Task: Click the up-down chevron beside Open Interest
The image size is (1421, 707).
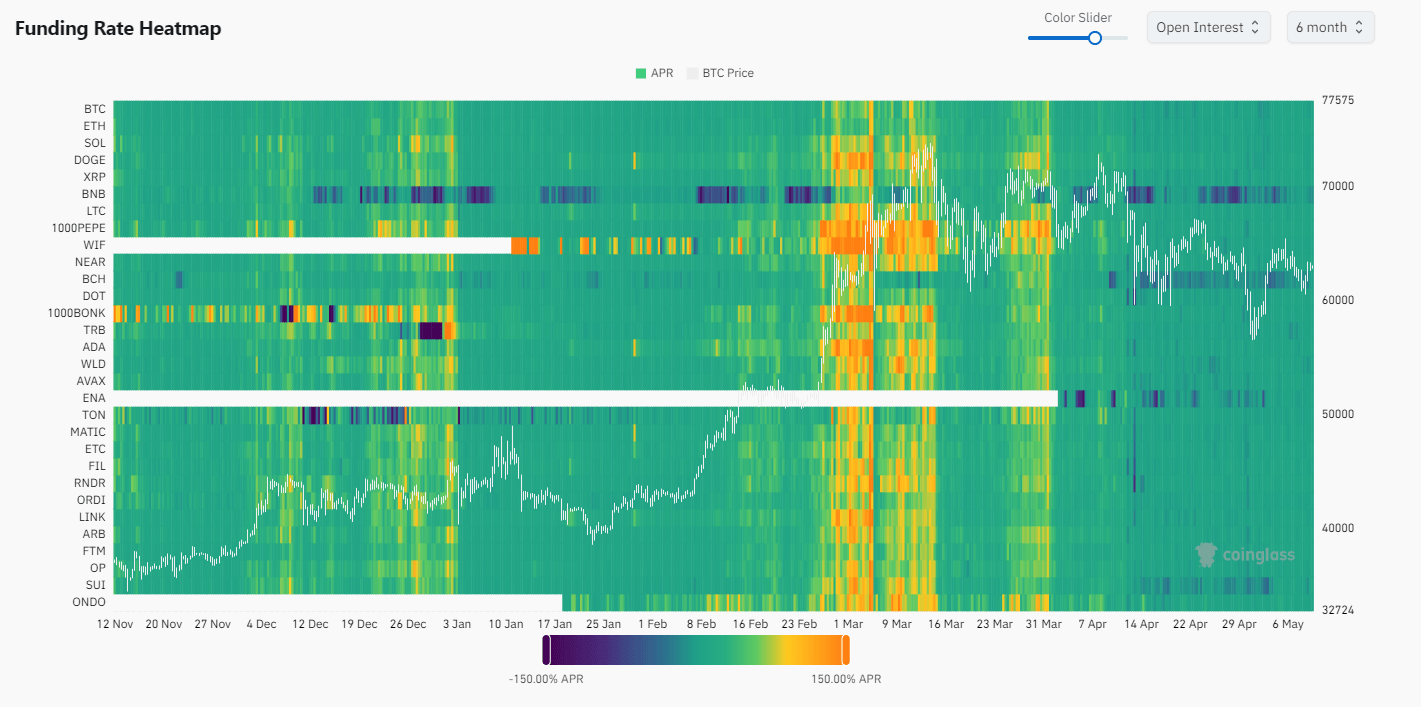Action: [1255, 28]
